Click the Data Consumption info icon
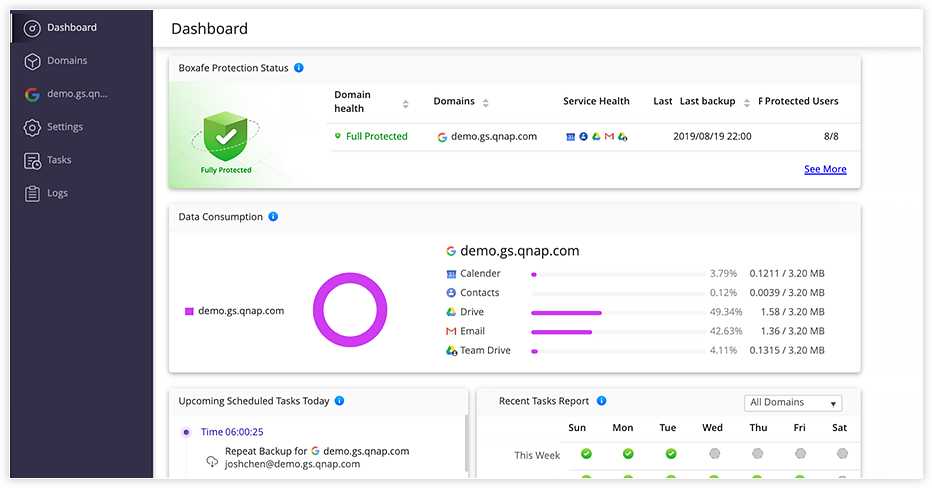932x488 pixels. click(273, 217)
